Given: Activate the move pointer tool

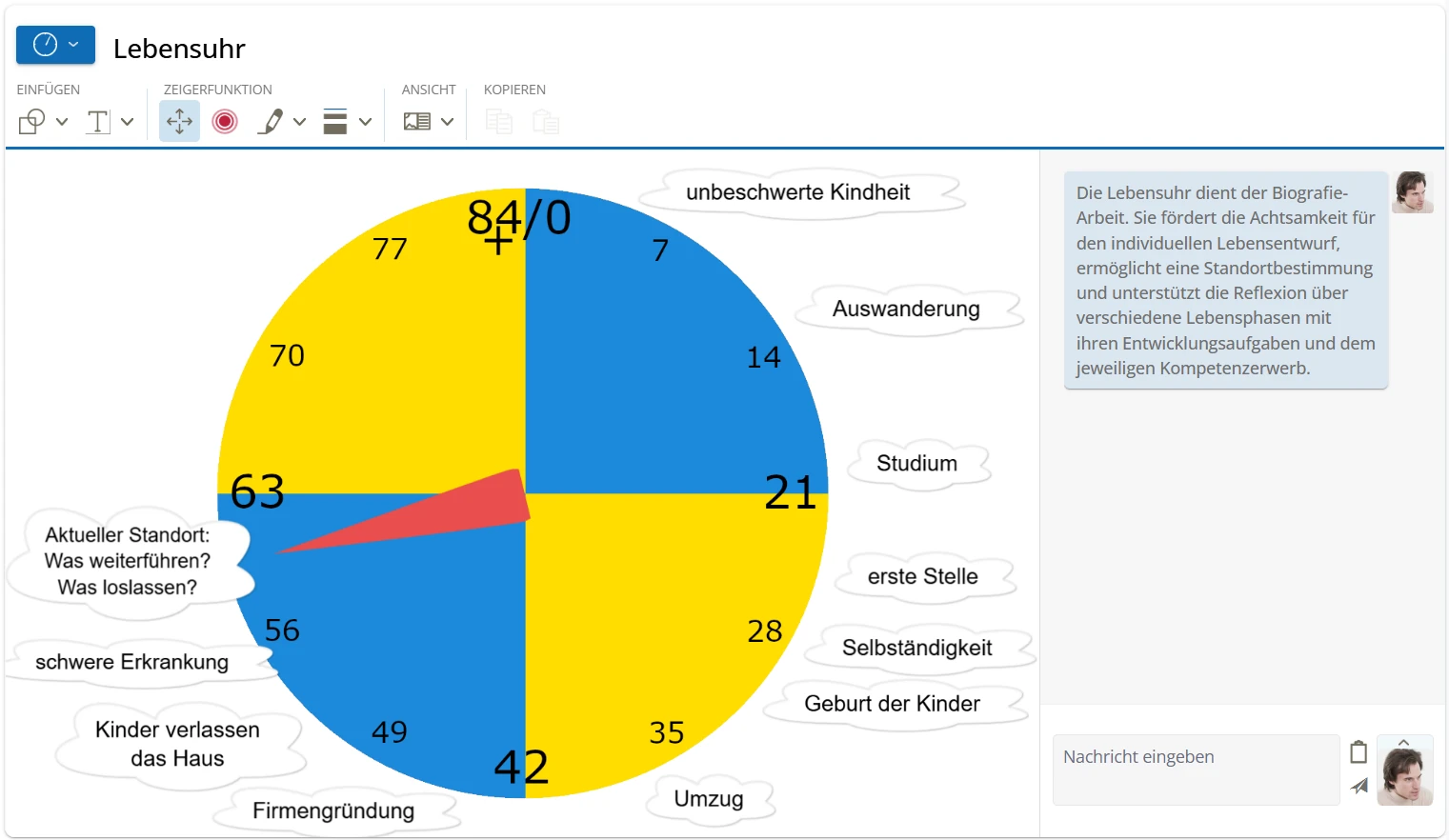Looking at the screenshot, I should click(179, 121).
